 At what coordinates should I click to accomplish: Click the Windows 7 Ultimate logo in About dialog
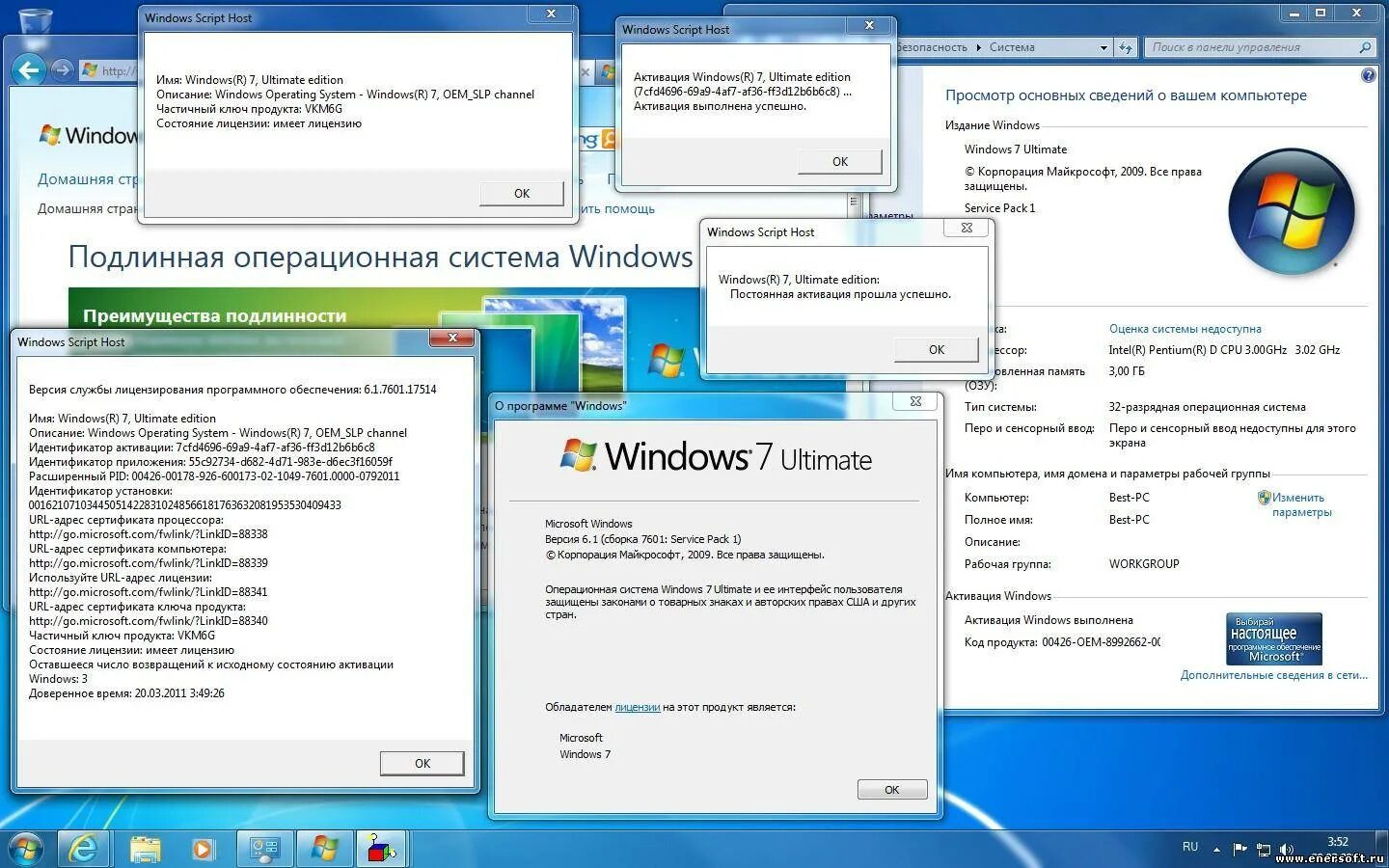pos(716,456)
